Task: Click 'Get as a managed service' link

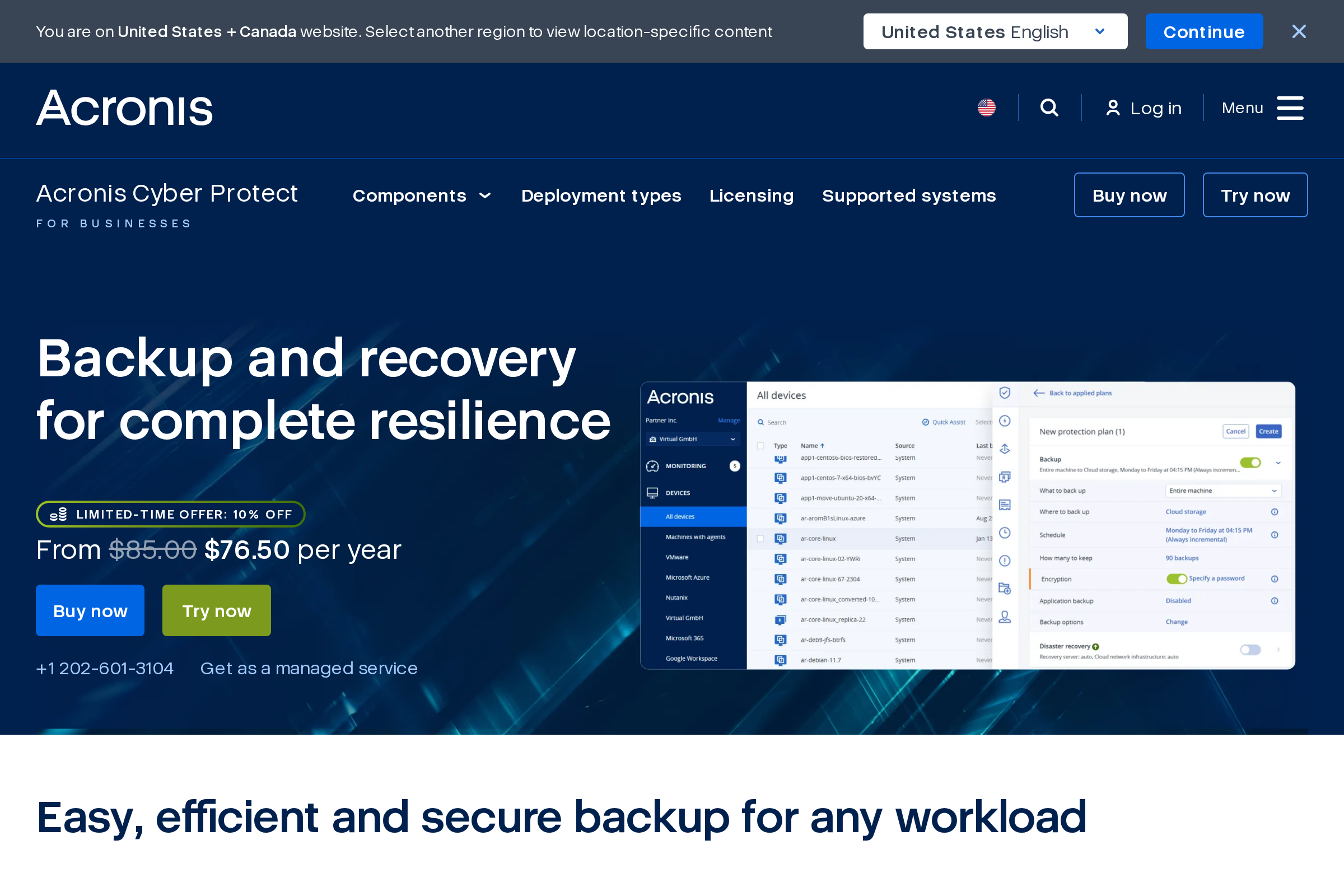Action: click(309, 668)
